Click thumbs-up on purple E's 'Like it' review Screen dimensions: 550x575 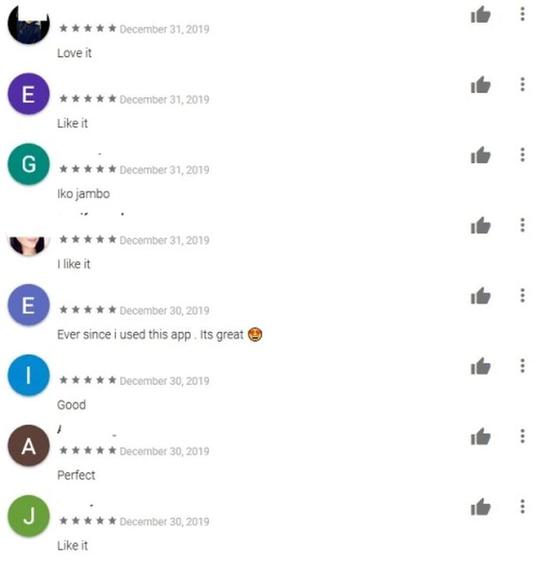tap(480, 85)
